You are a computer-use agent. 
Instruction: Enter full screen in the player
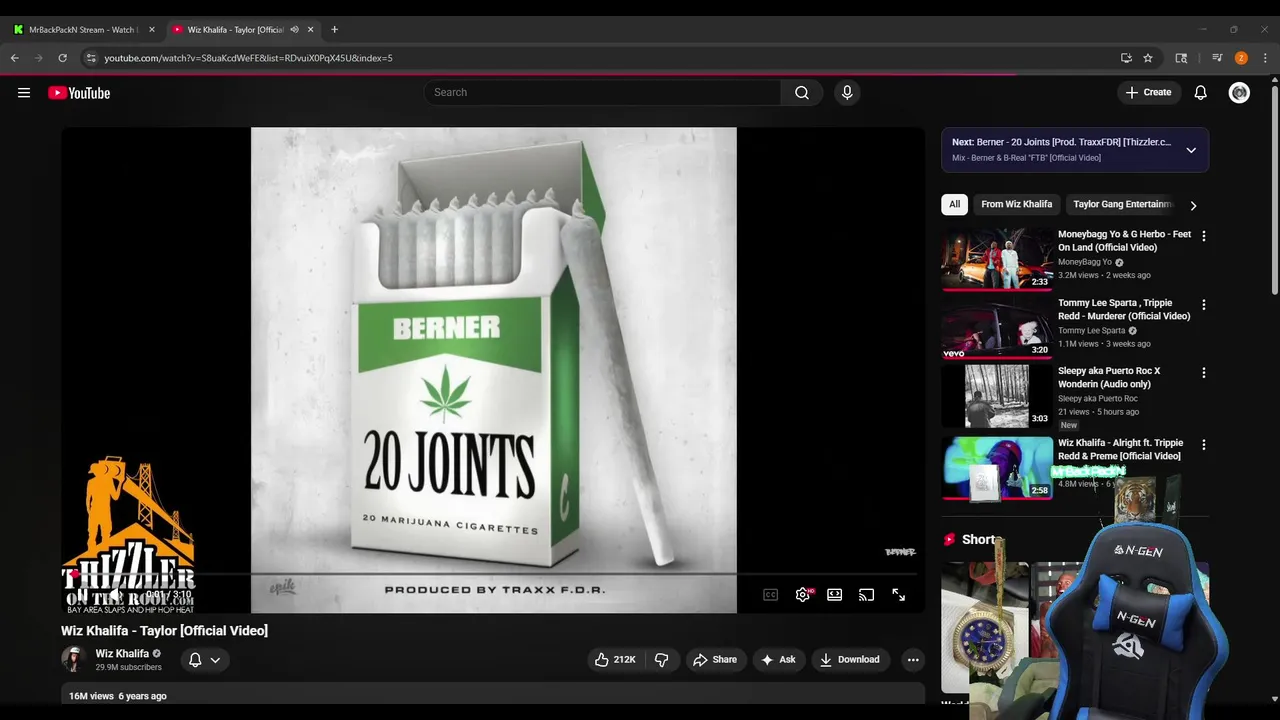pos(899,595)
